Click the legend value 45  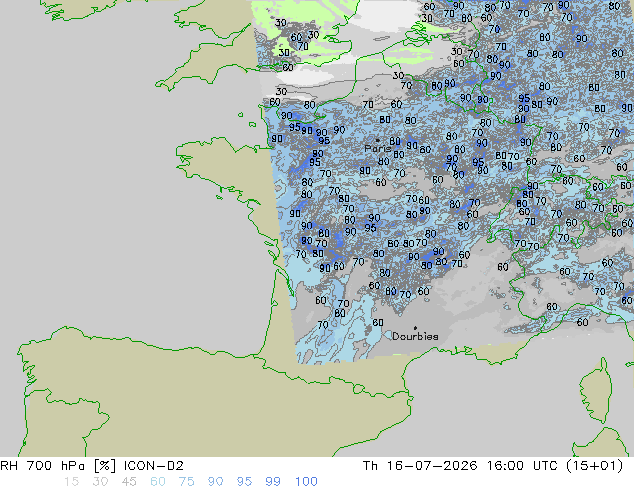point(129,482)
